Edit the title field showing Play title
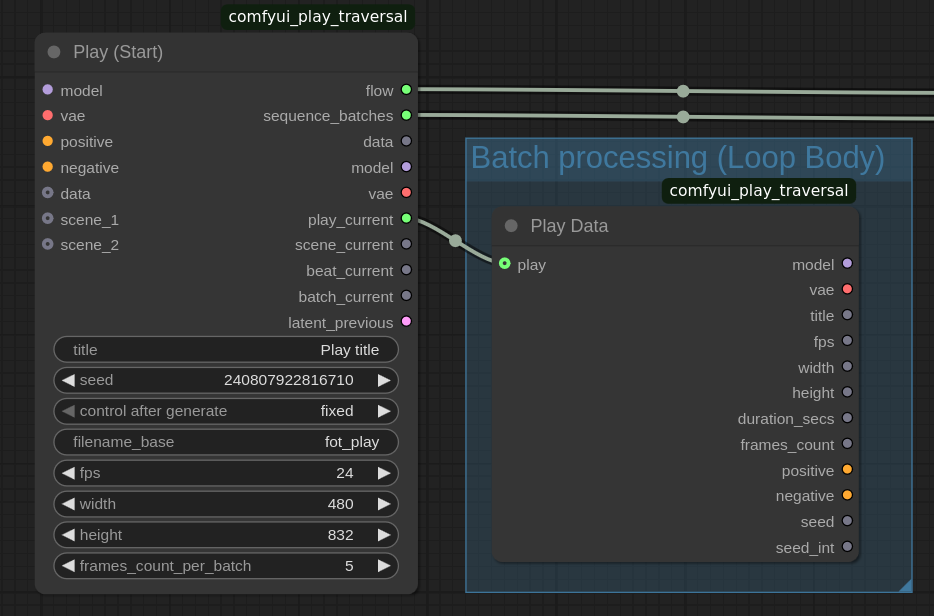 coord(226,350)
